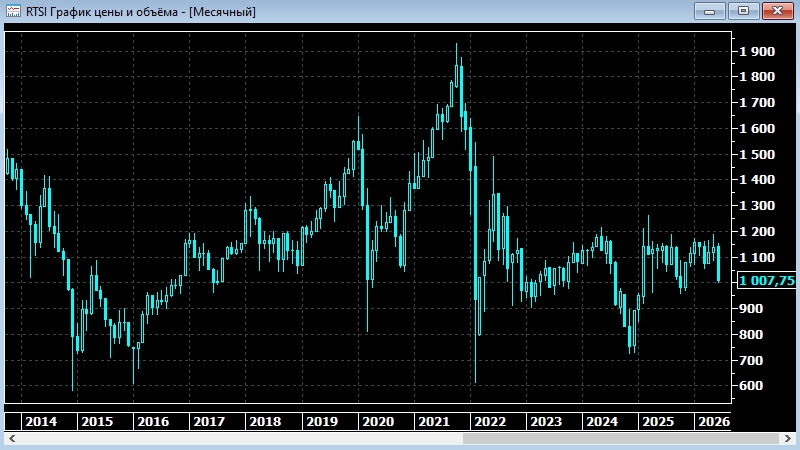Select the 2019 year label

(321, 421)
